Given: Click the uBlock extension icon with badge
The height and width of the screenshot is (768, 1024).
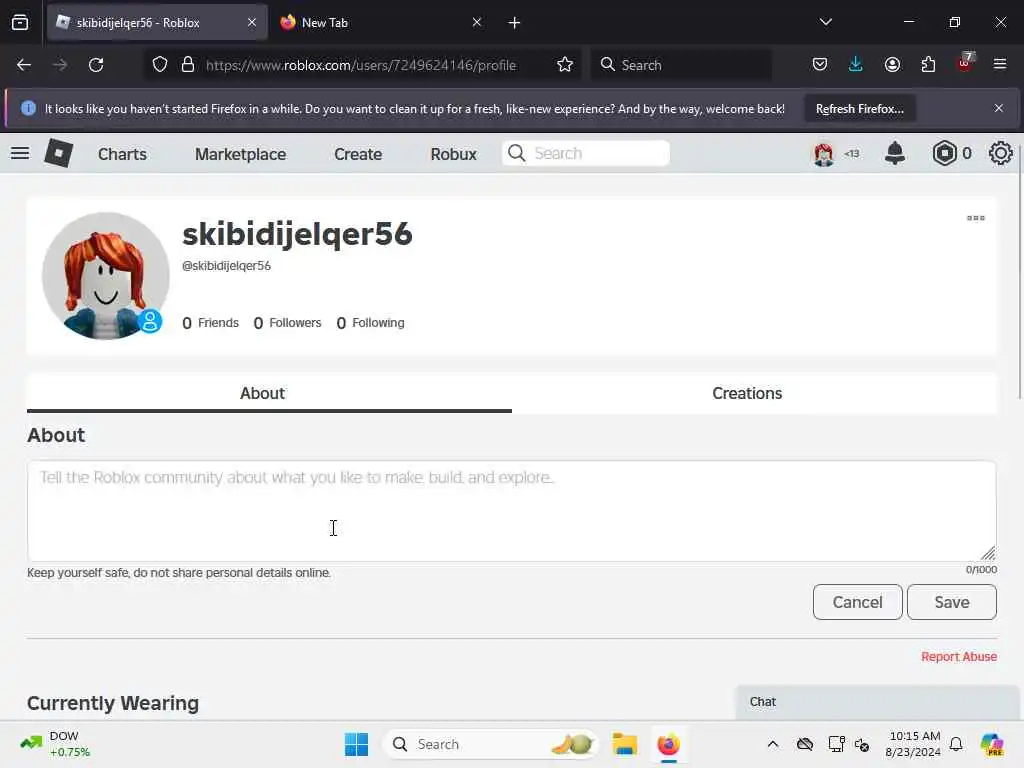Looking at the screenshot, I should point(965,63).
